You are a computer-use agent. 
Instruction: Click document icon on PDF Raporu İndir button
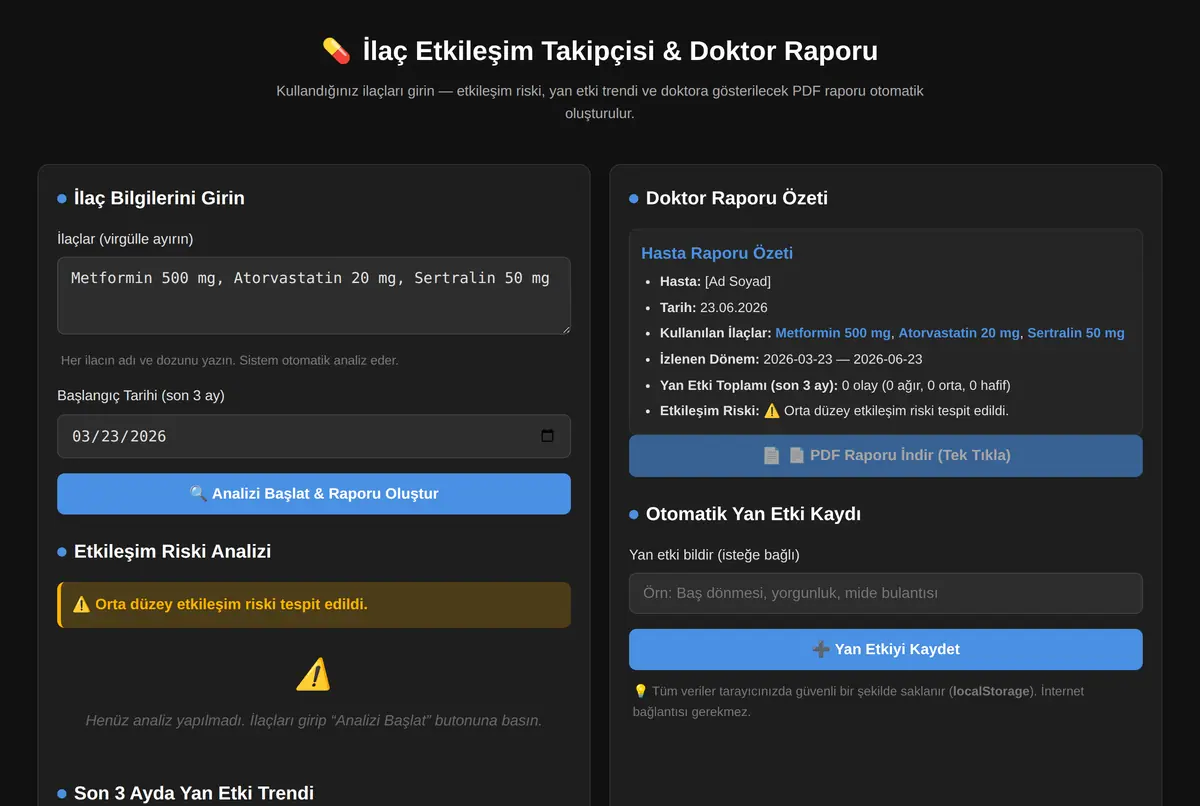coord(771,455)
